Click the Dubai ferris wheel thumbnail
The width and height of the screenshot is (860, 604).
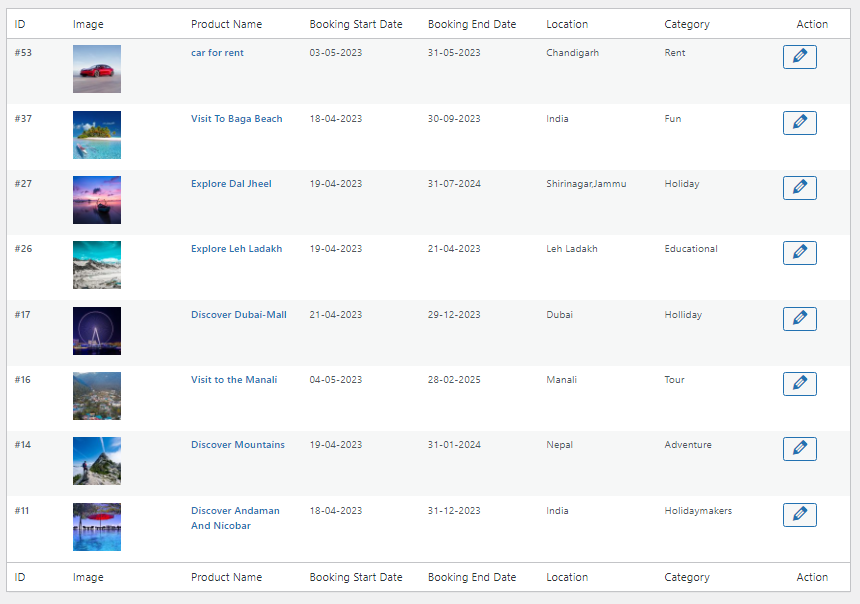coord(97,331)
